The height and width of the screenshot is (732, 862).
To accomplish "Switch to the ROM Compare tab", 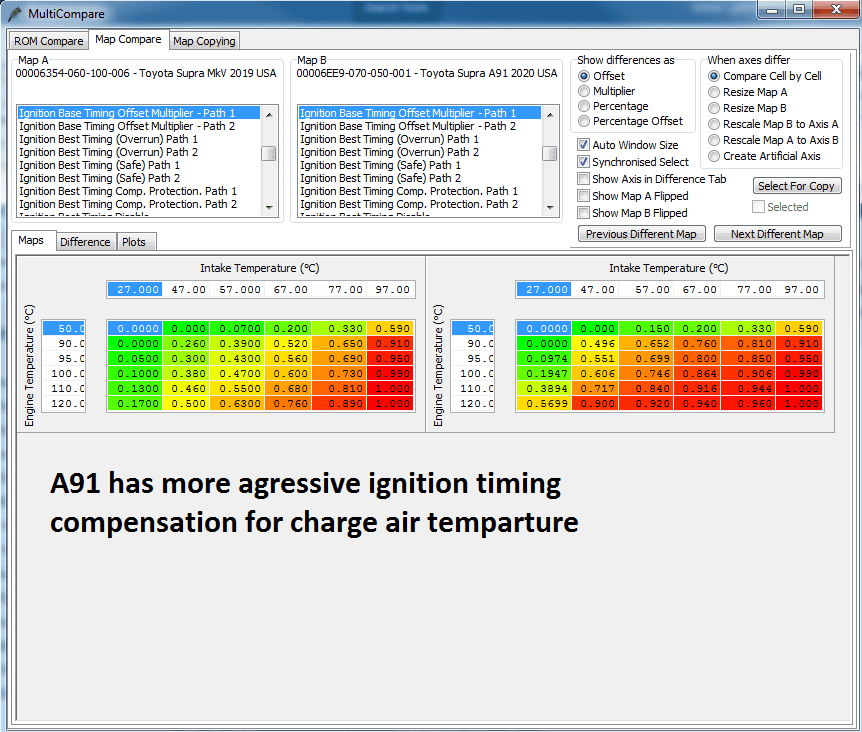I will click(48, 41).
